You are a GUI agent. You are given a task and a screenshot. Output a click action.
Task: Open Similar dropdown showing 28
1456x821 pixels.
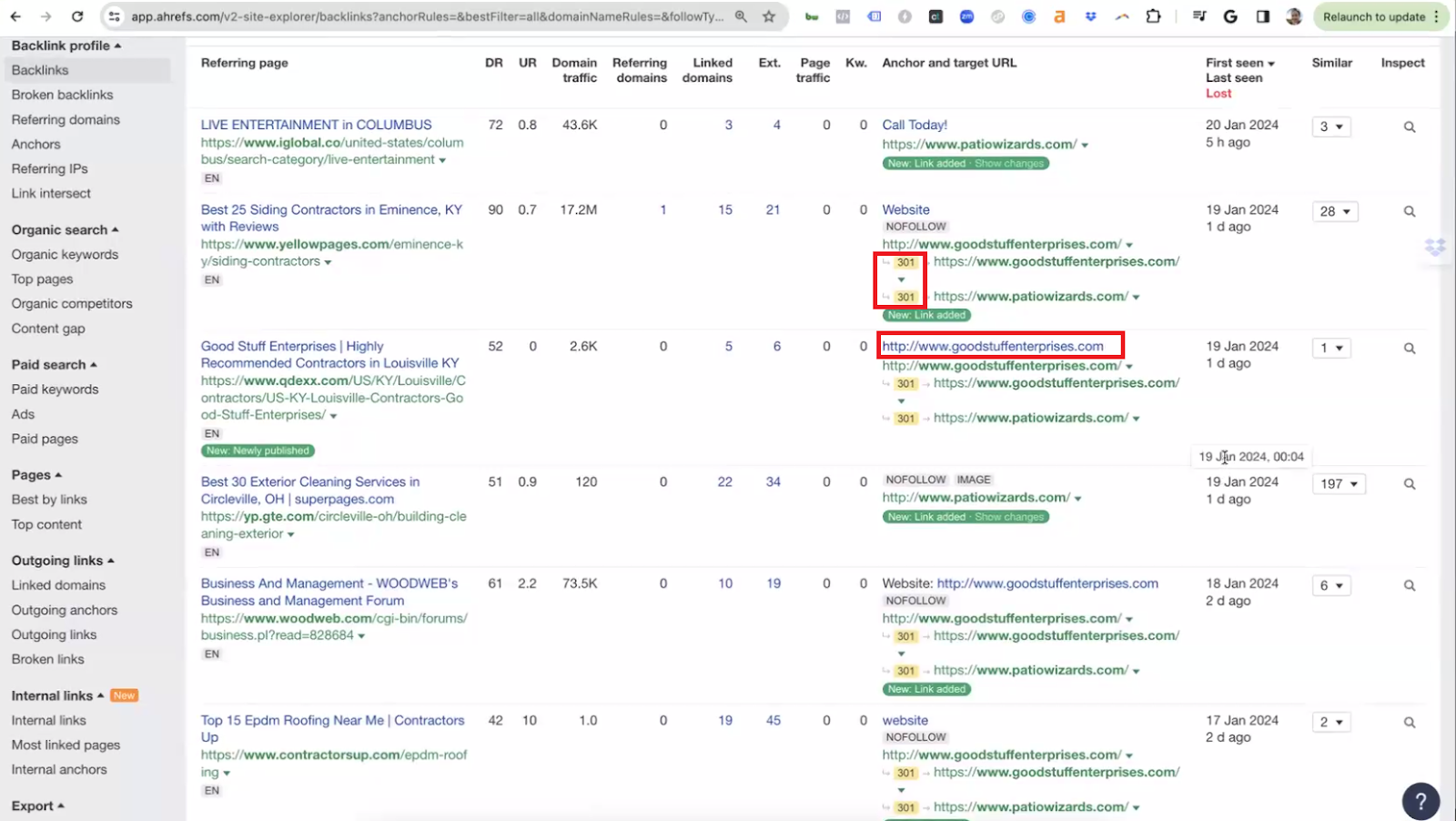click(1335, 211)
